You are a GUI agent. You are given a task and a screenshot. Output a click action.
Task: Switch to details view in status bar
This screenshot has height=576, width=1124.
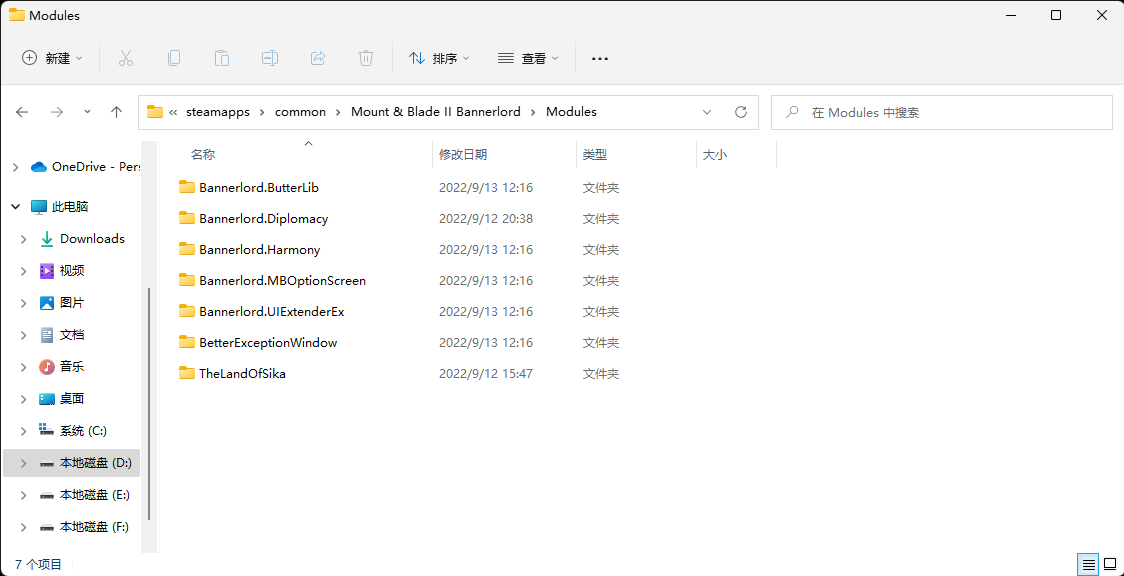(x=1088, y=565)
